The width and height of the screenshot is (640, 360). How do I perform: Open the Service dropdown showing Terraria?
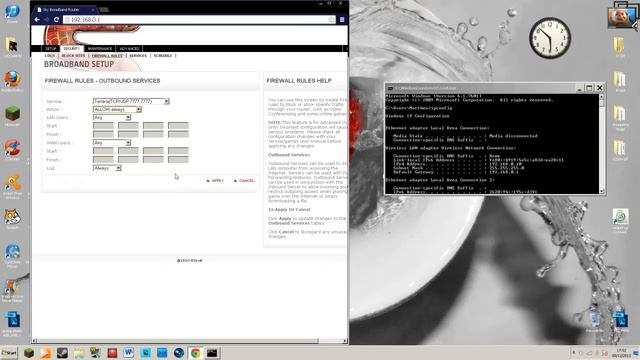[x=131, y=101]
